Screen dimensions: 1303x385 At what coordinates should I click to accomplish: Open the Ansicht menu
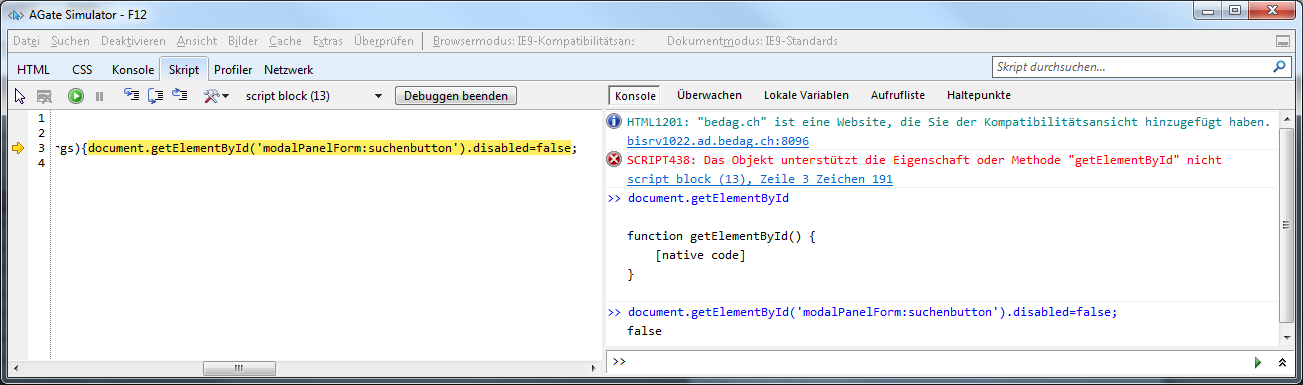(197, 41)
